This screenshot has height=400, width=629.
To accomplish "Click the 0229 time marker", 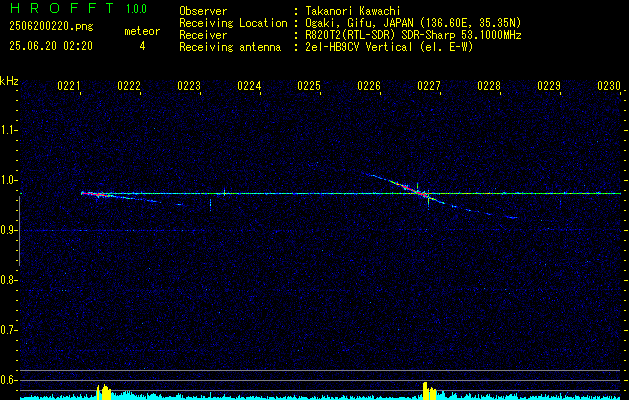I will [549, 86].
